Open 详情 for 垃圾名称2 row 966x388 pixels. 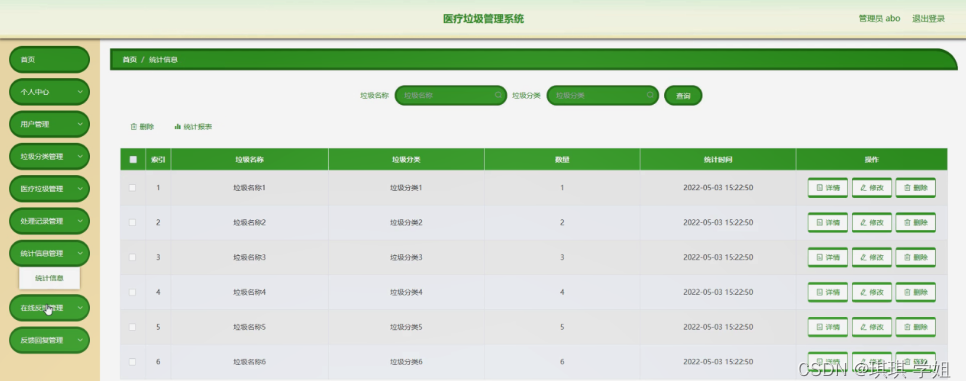coord(827,222)
